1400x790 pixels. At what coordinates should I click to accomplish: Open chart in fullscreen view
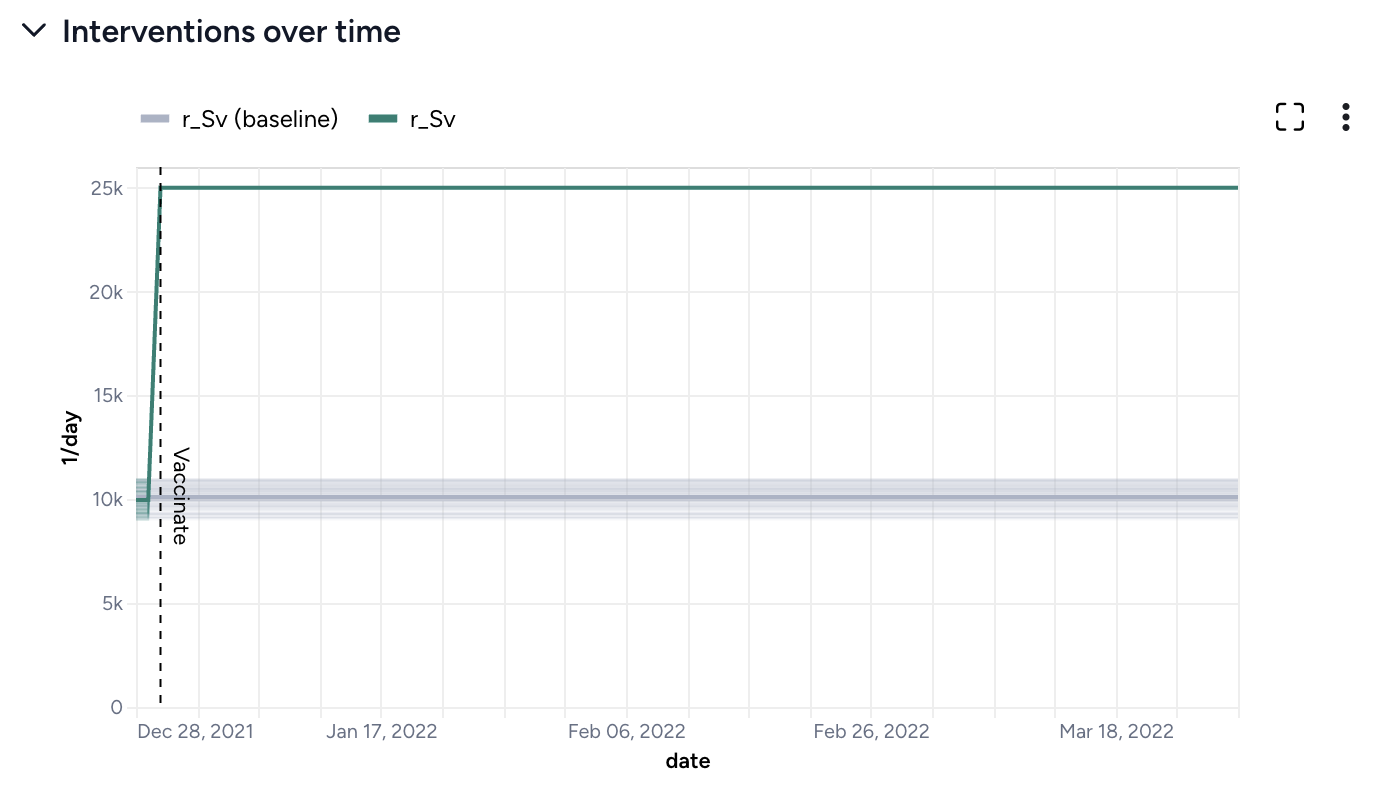[x=1290, y=117]
